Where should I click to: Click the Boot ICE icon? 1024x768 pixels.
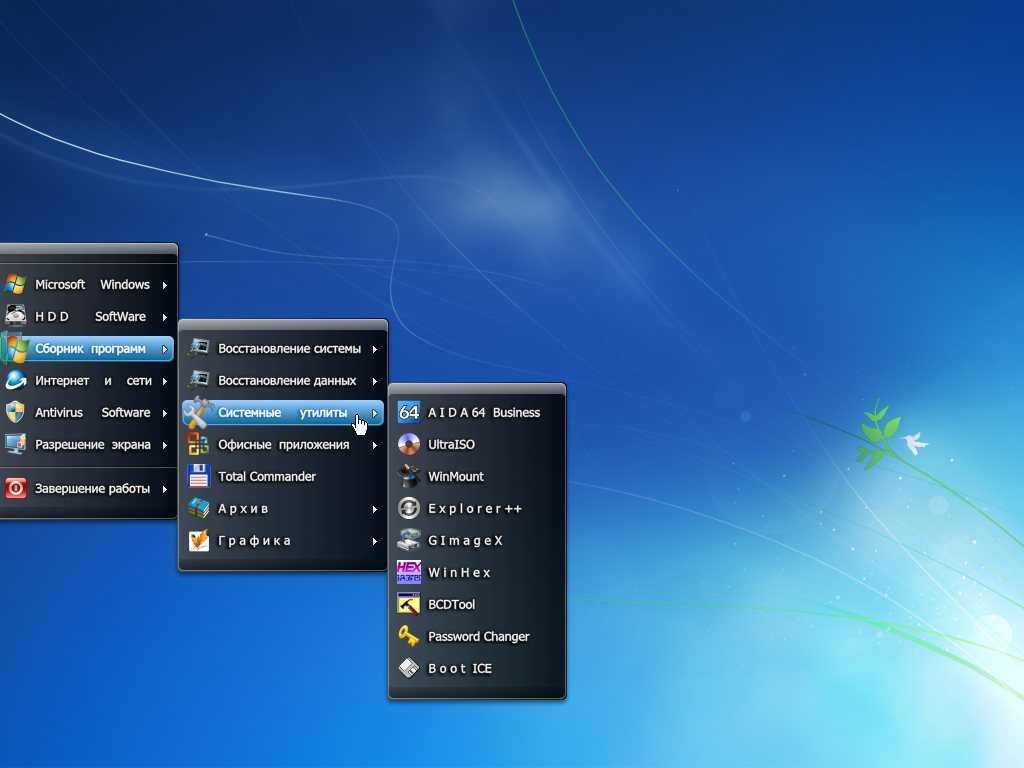(409, 668)
